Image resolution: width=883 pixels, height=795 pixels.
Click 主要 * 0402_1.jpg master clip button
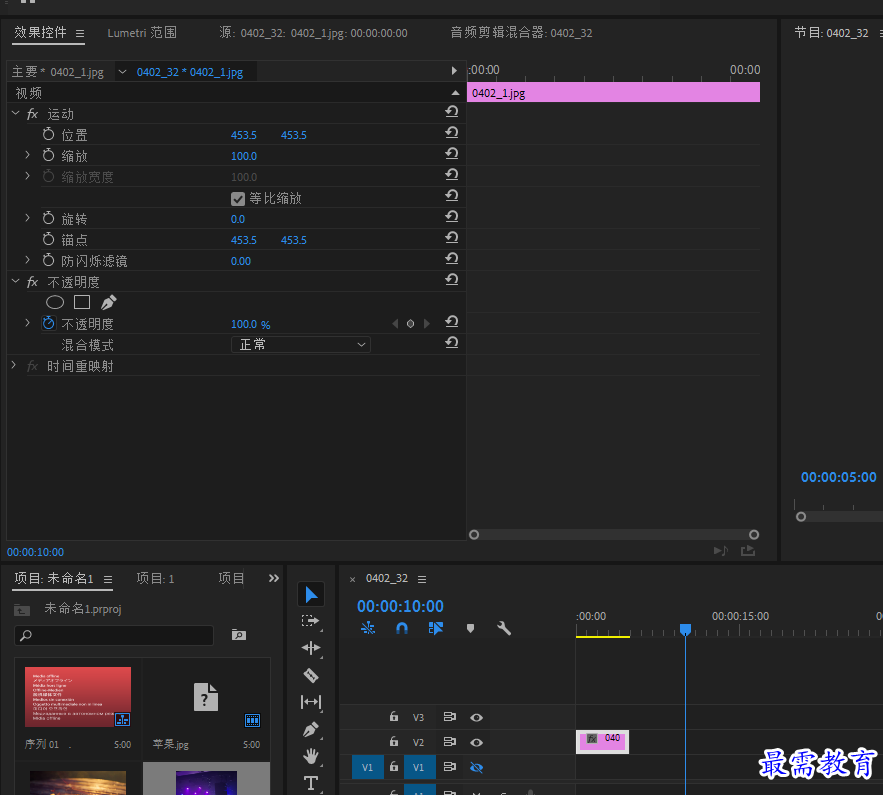(x=57, y=72)
